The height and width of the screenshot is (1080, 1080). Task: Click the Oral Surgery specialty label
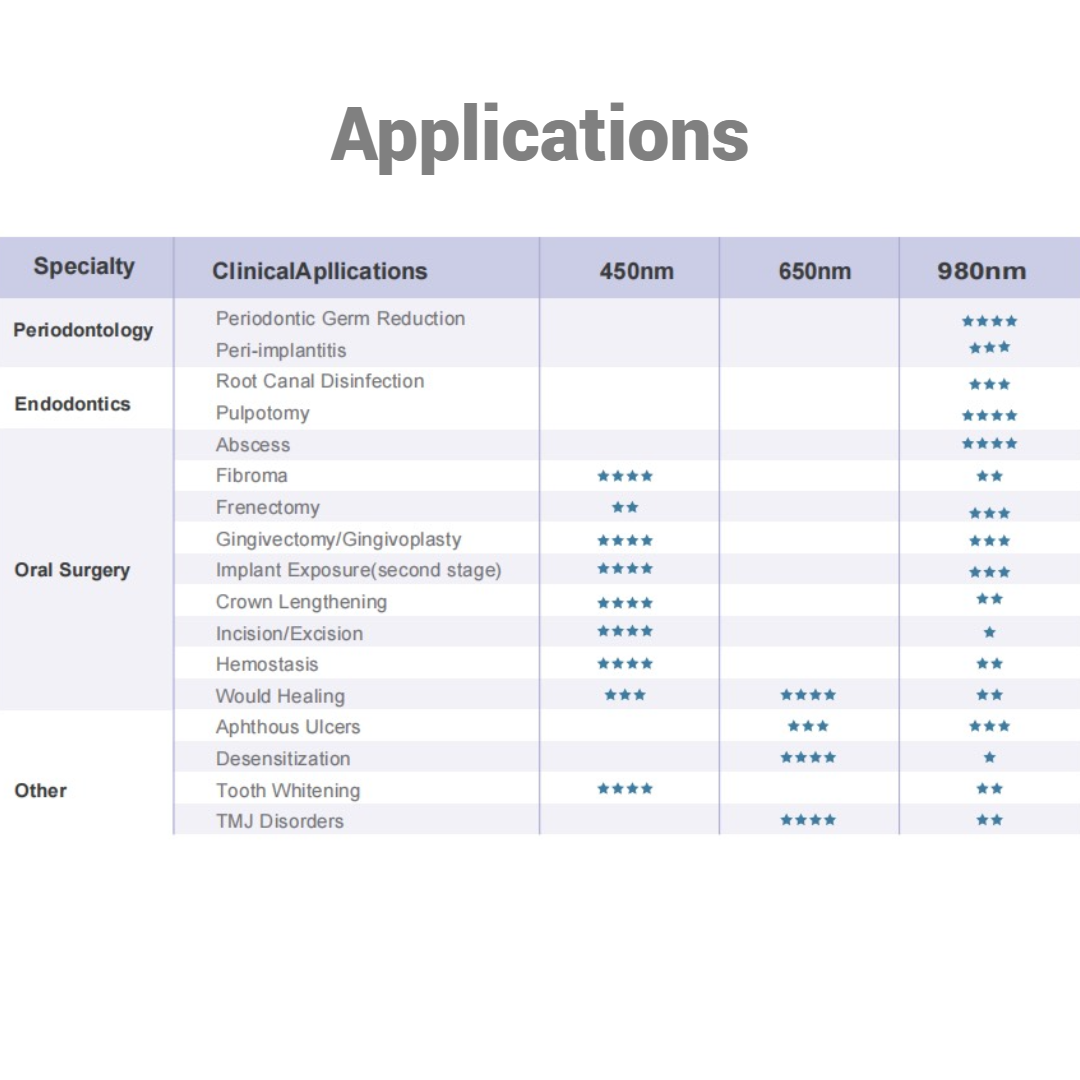72,570
